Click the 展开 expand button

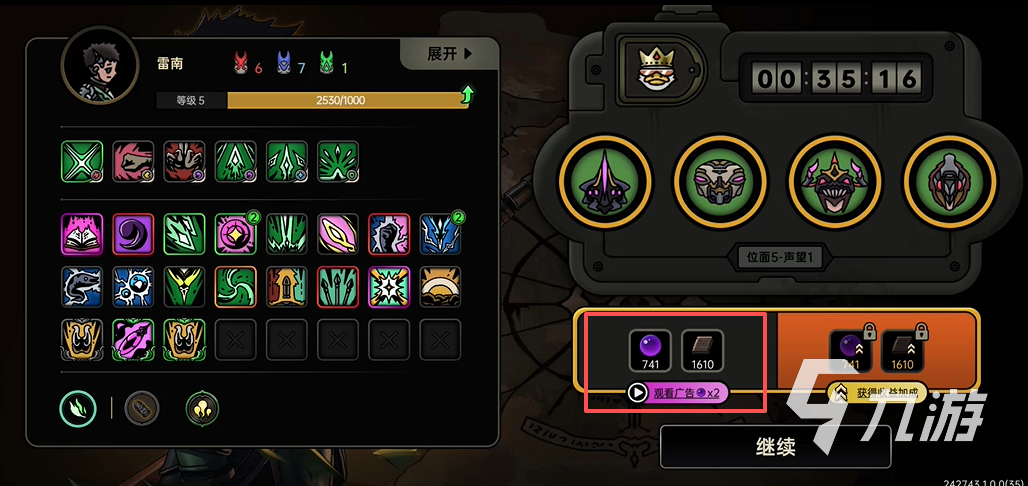point(450,54)
